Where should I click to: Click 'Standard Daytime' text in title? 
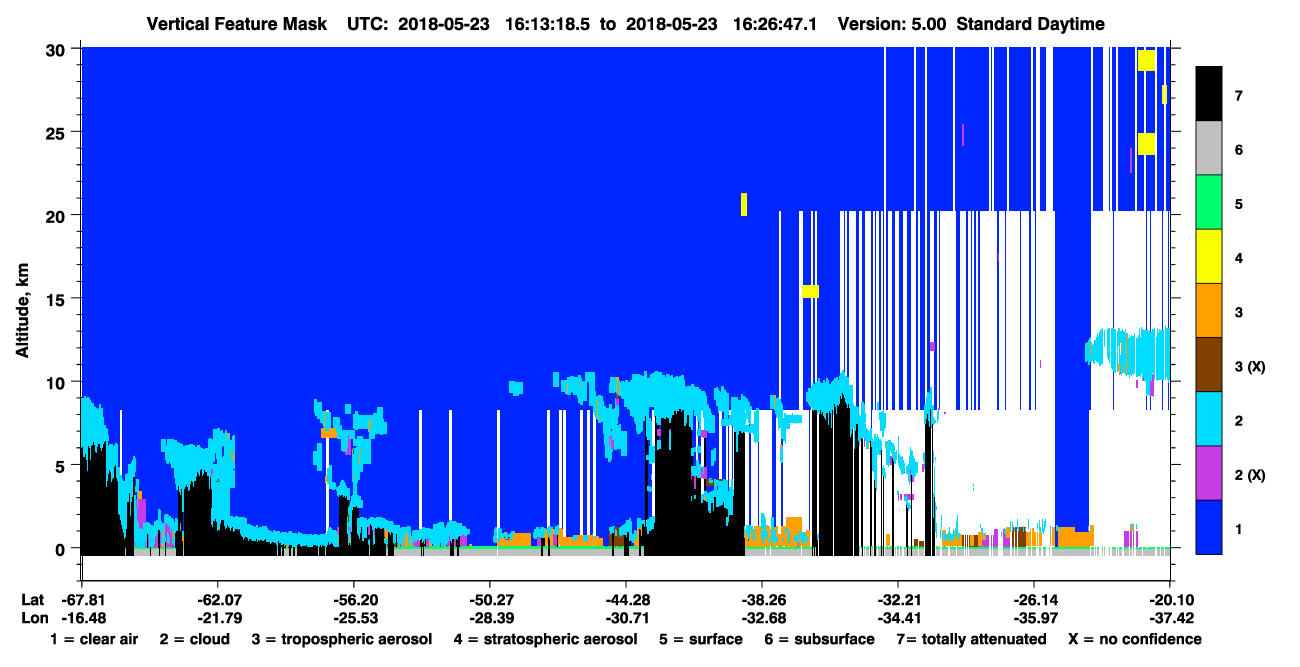tap(1030, 24)
